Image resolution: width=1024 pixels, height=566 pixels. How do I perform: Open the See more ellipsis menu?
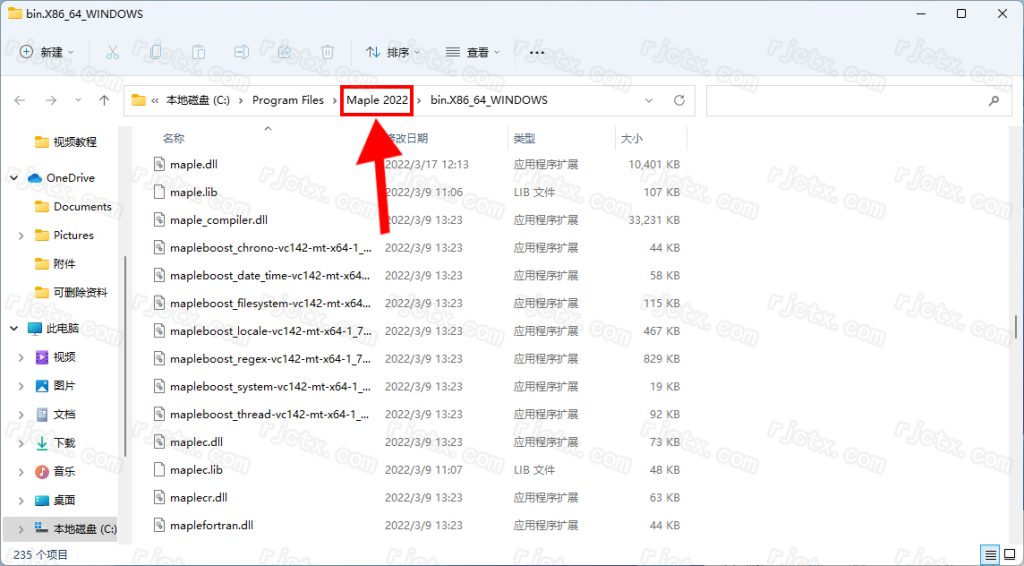coord(536,52)
